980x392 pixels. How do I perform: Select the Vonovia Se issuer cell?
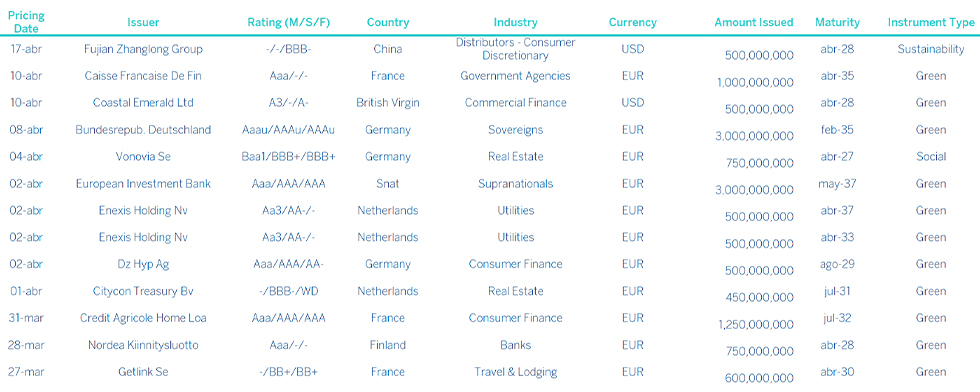coord(143,157)
